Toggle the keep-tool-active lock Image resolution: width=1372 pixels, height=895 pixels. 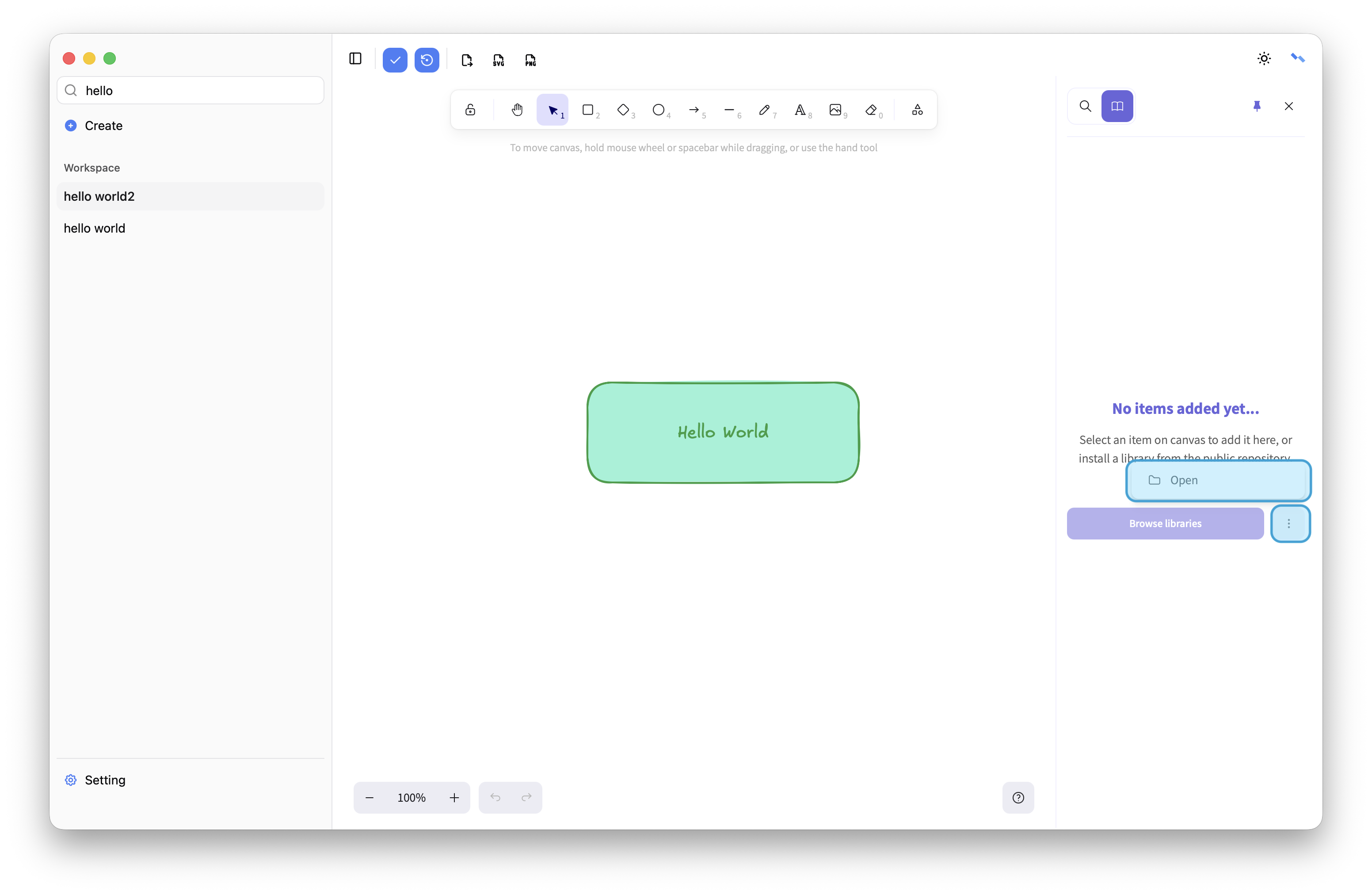tap(470, 110)
